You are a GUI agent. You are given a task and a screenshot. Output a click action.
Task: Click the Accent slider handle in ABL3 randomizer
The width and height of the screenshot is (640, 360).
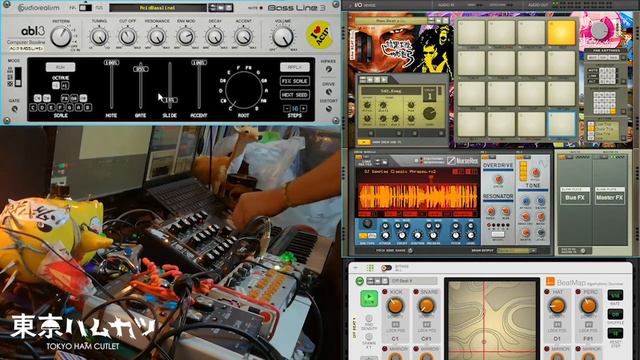199,63
